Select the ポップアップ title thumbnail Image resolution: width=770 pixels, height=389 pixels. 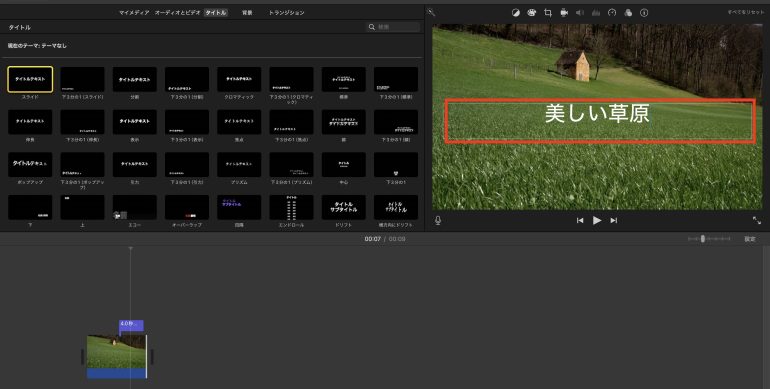(x=30, y=165)
